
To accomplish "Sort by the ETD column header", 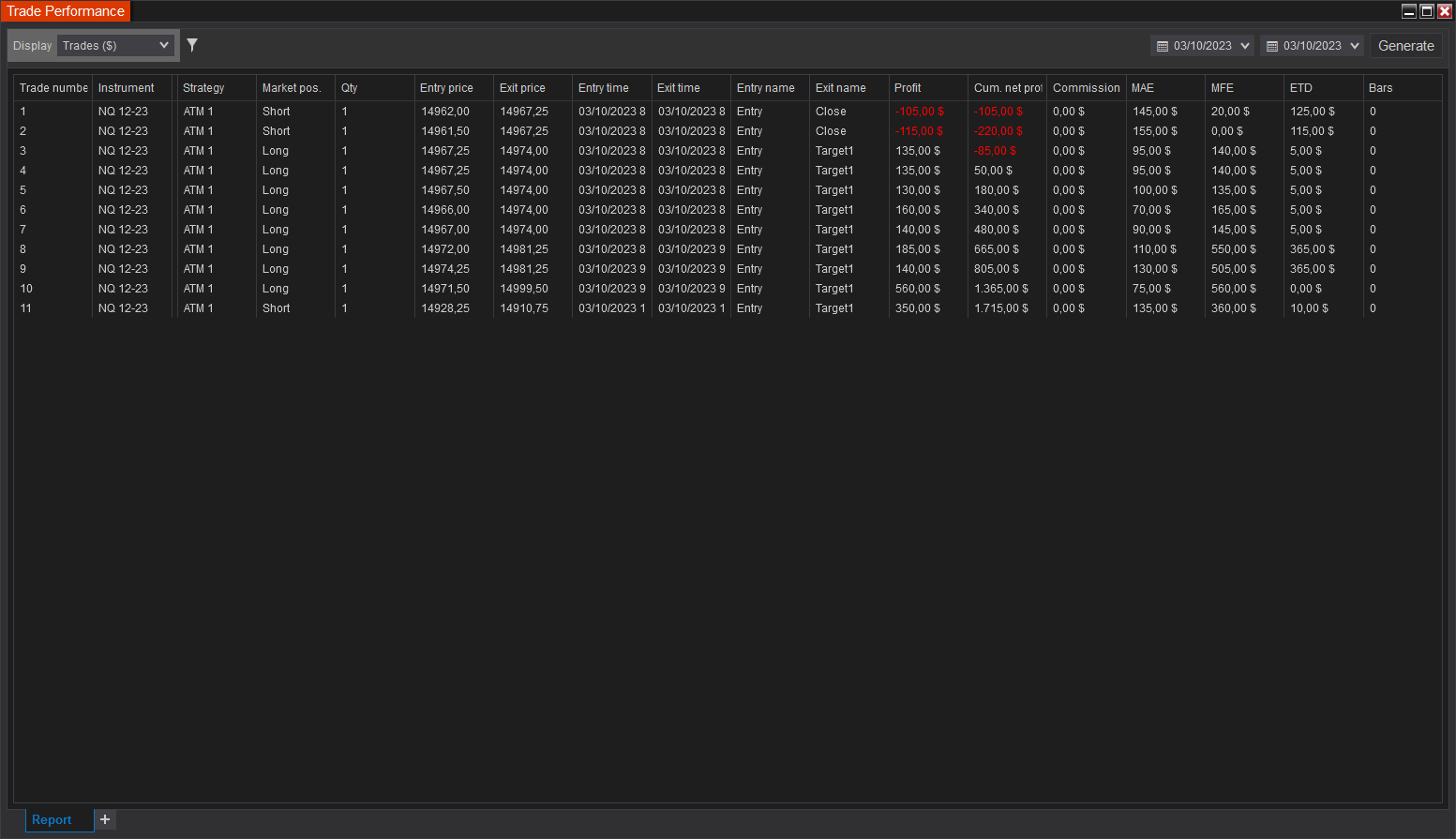I will click(x=1300, y=88).
